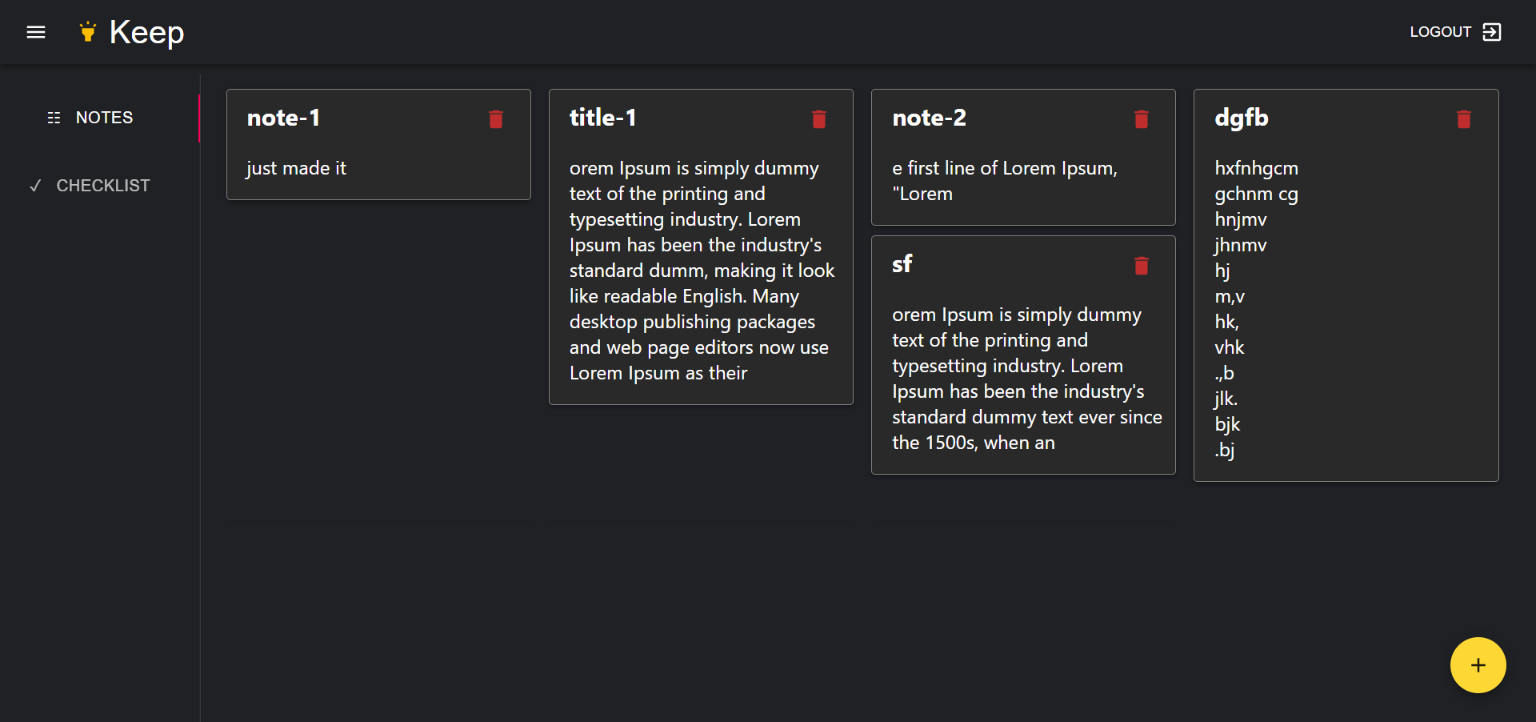Click the line 'jhnmv' in dgfb note

[1241, 245]
